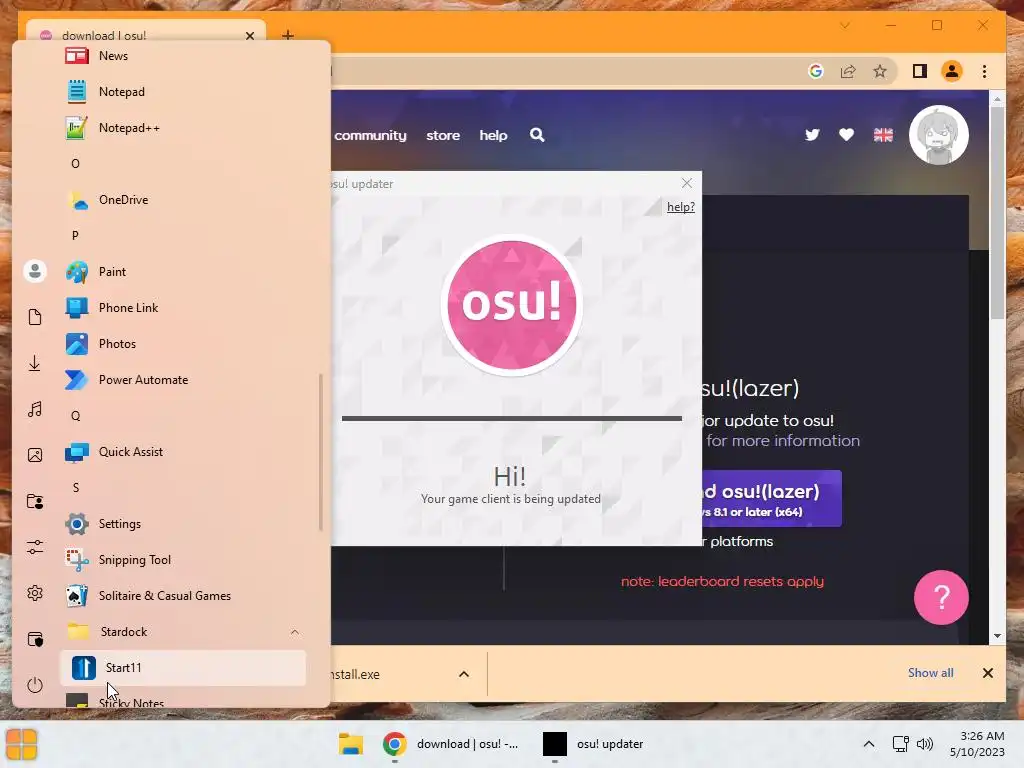Open network status tray icon

(x=901, y=744)
